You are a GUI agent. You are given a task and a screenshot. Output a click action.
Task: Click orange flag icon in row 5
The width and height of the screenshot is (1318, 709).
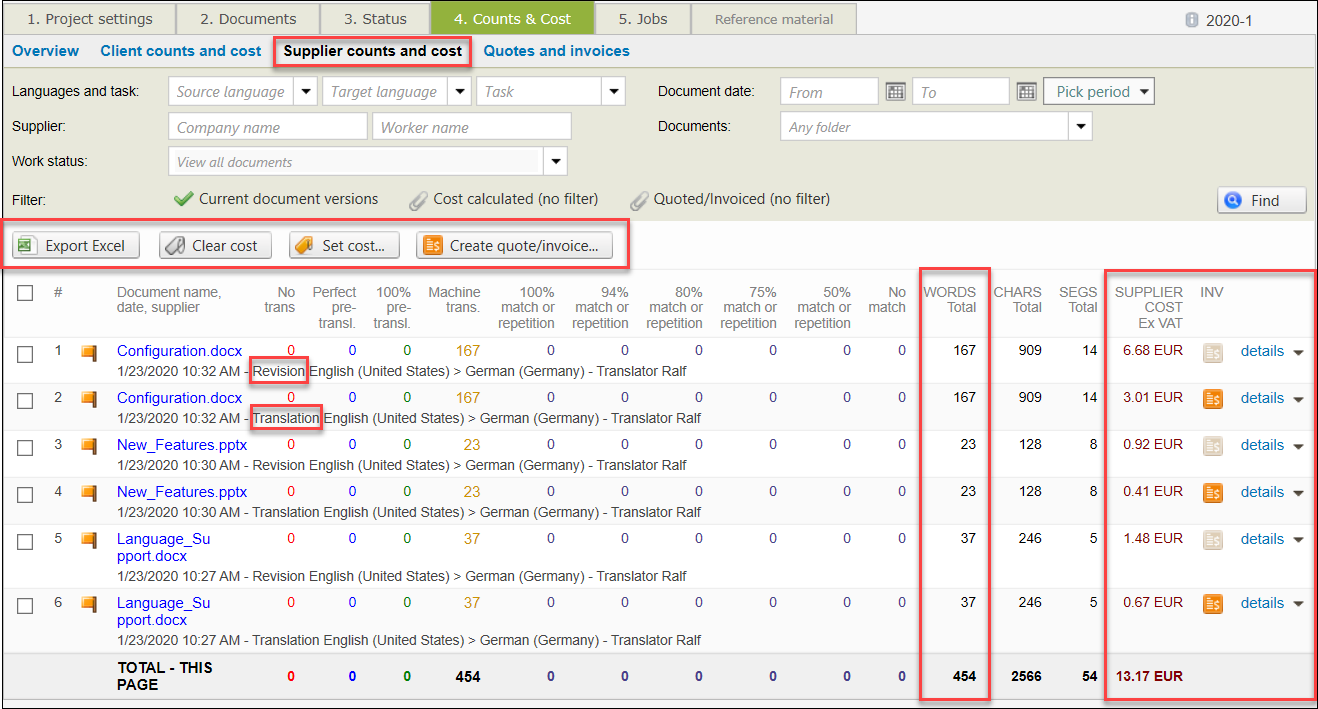point(89,540)
